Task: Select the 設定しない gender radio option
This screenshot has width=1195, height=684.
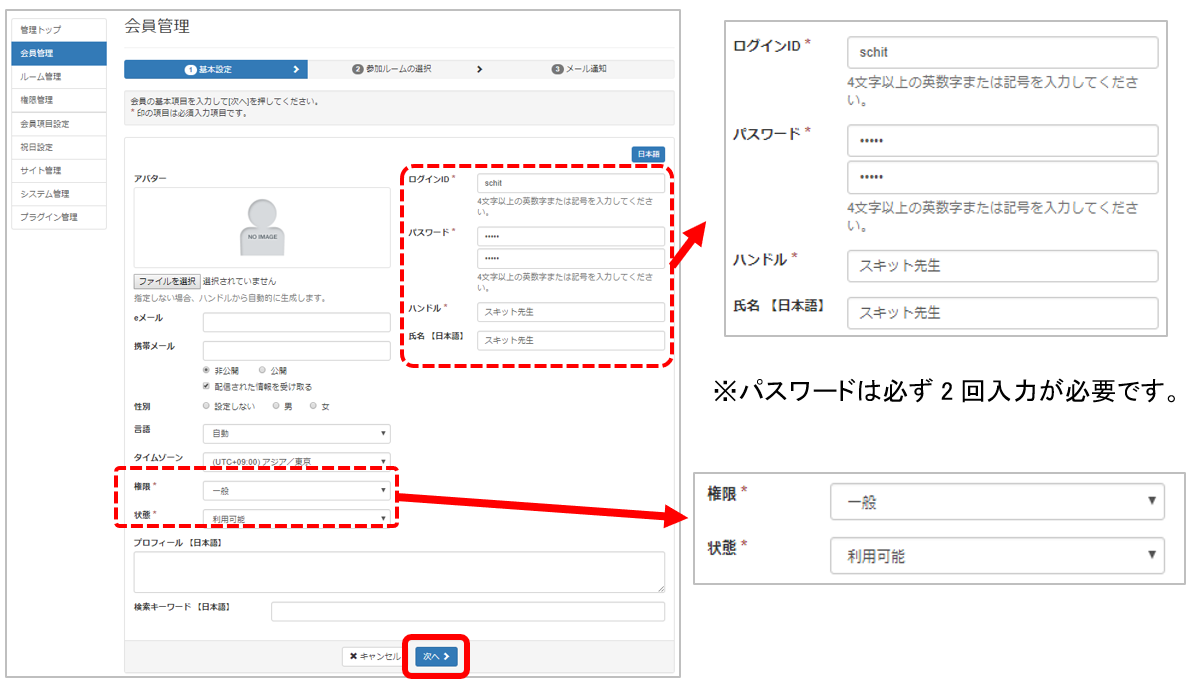Action: click(x=207, y=406)
